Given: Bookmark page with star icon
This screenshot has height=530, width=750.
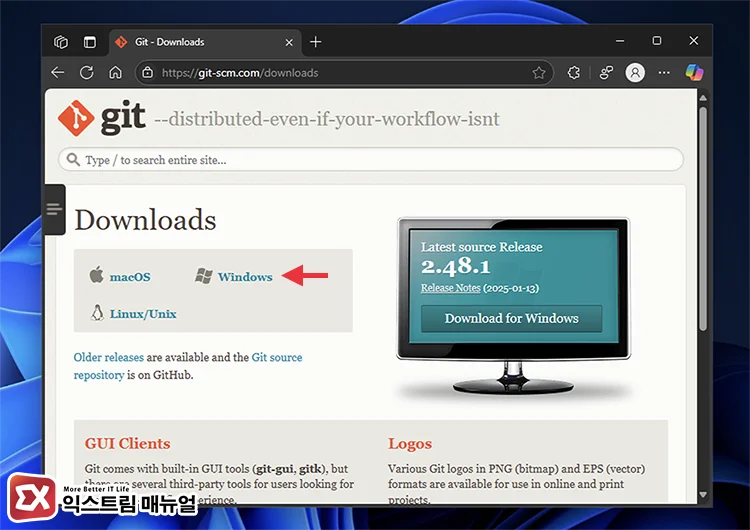Looking at the screenshot, I should [539, 73].
